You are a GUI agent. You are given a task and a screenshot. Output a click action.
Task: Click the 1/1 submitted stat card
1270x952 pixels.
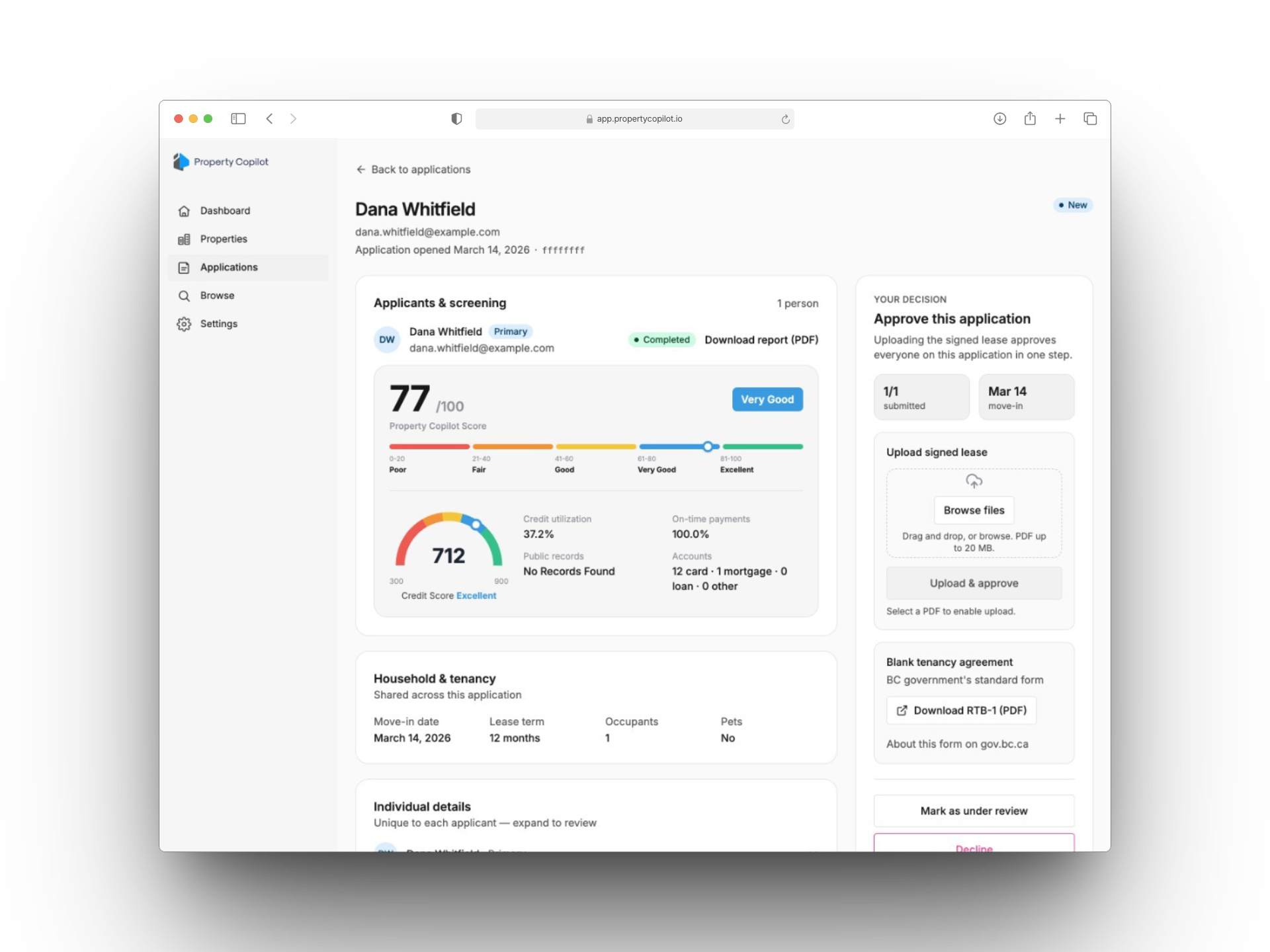921,397
